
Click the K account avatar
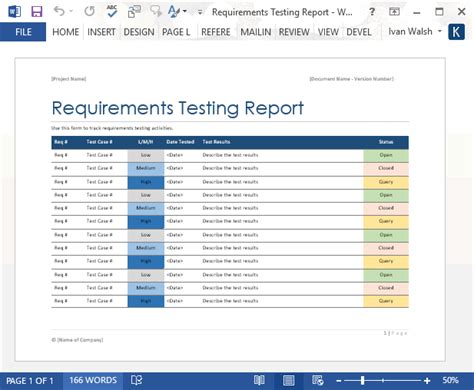pos(456,32)
